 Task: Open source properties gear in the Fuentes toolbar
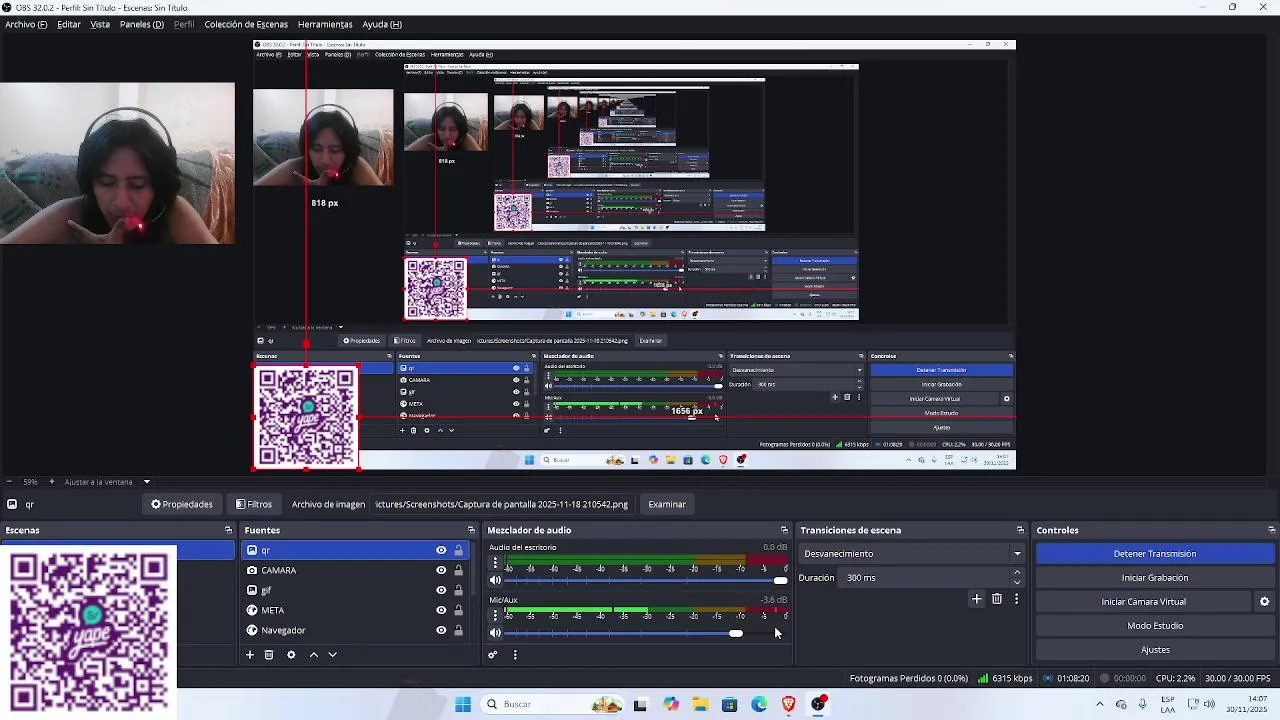[x=291, y=655]
